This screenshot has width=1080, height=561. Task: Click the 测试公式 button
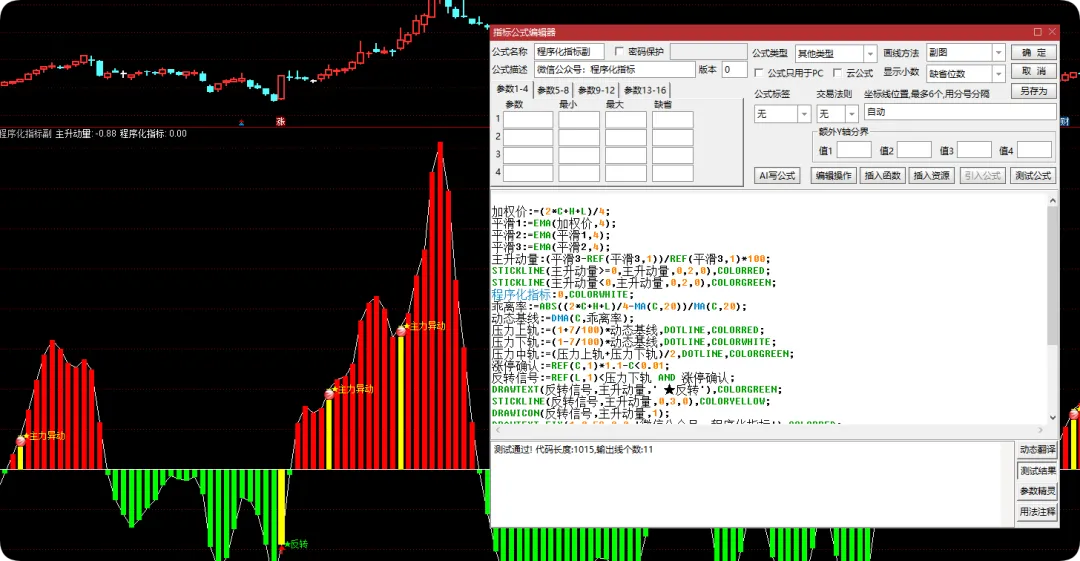click(1033, 176)
